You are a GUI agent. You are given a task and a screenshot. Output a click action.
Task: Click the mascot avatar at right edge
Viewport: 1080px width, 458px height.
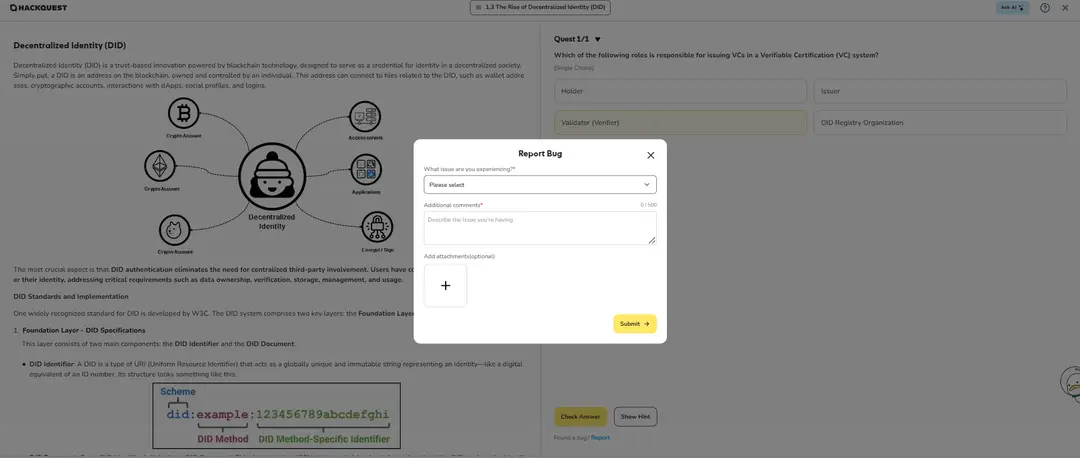pyautogui.click(x=1070, y=382)
